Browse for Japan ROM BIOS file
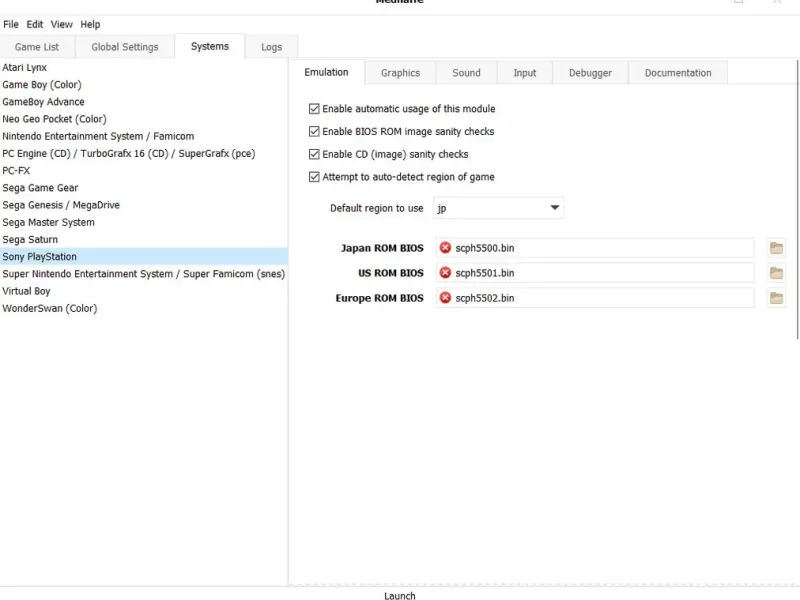This screenshot has height=600, width=800. 776,248
